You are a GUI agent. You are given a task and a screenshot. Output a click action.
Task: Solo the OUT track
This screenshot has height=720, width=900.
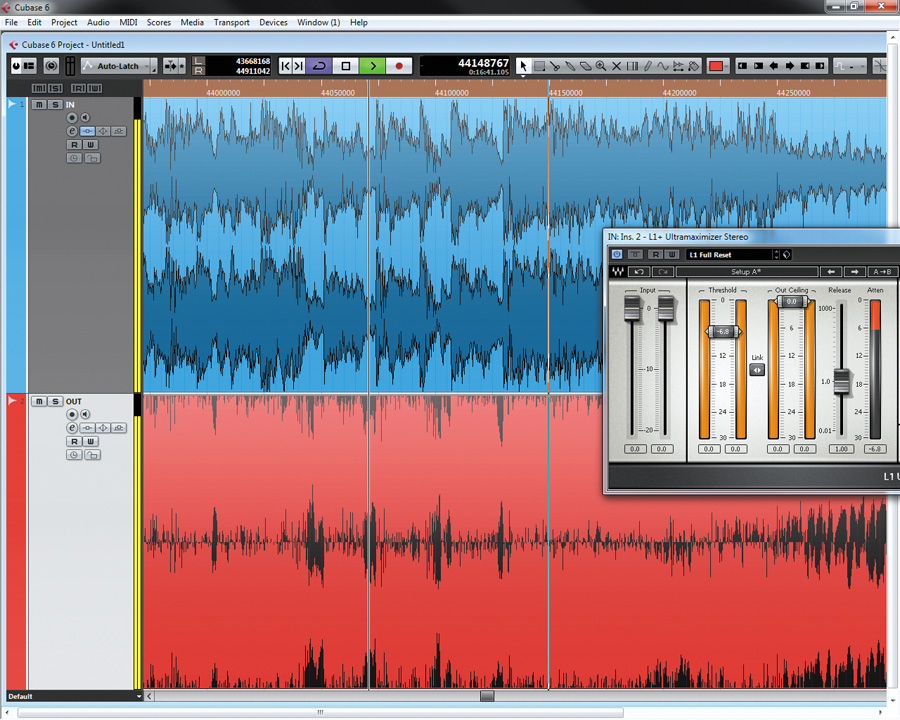click(55, 401)
